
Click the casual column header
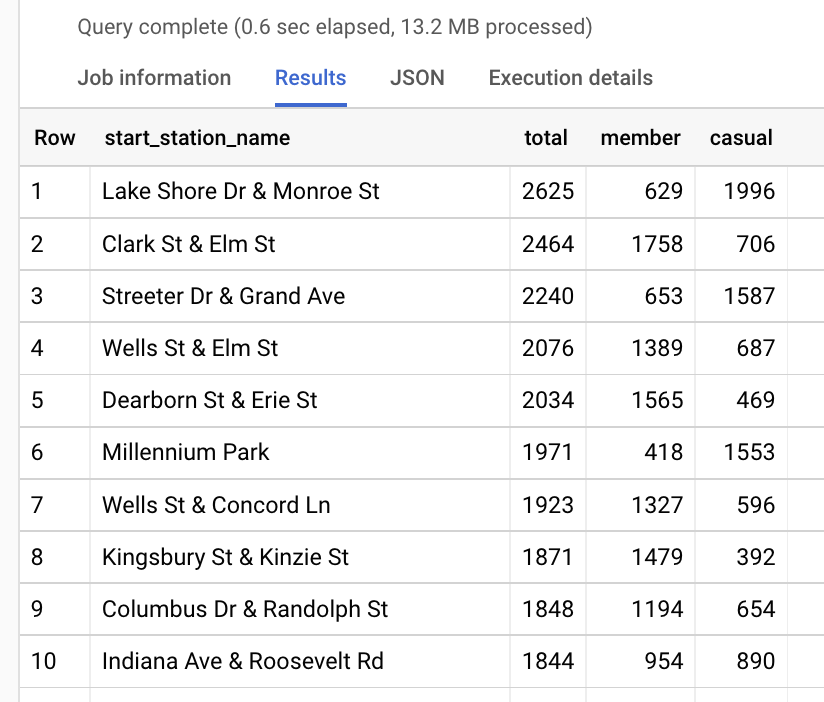coord(741,138)
